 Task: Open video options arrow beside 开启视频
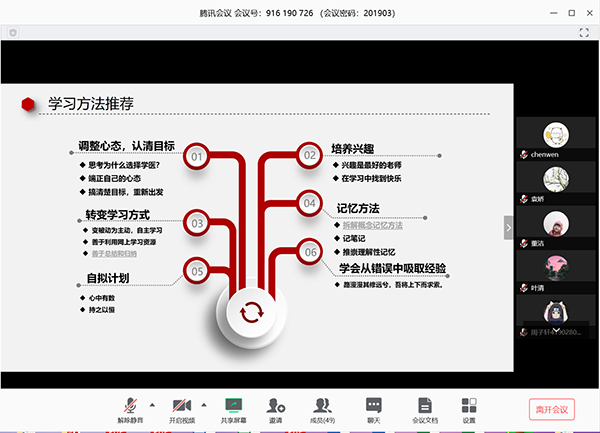pos(204,405)
